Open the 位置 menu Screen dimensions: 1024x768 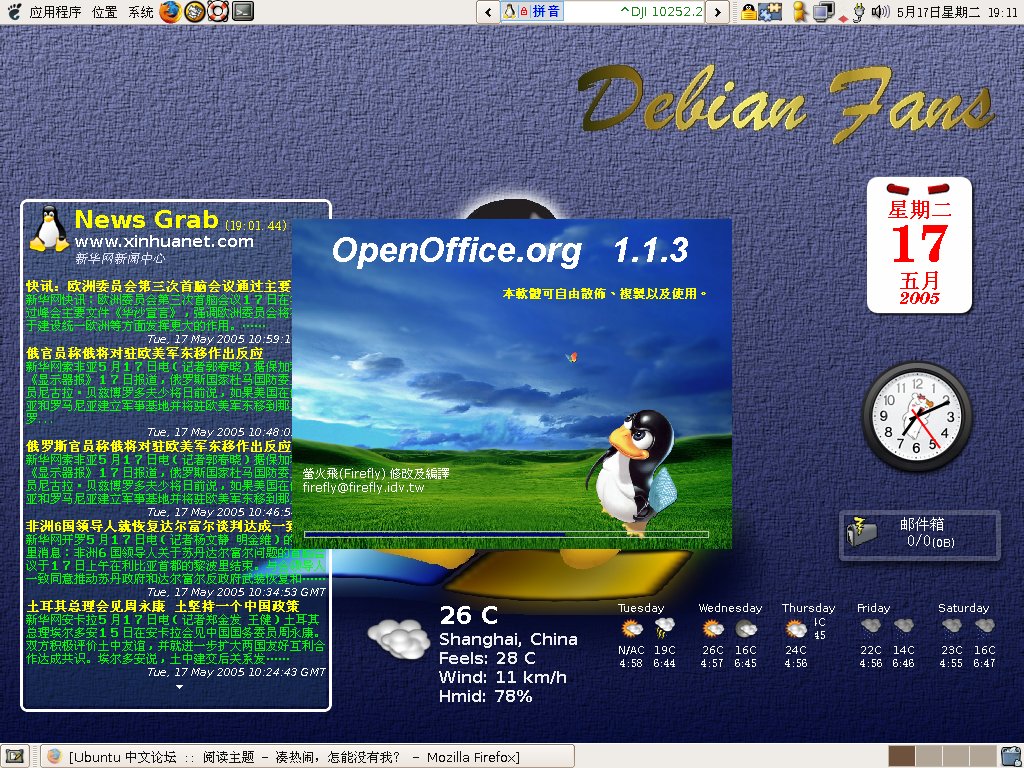click(104, 12)
